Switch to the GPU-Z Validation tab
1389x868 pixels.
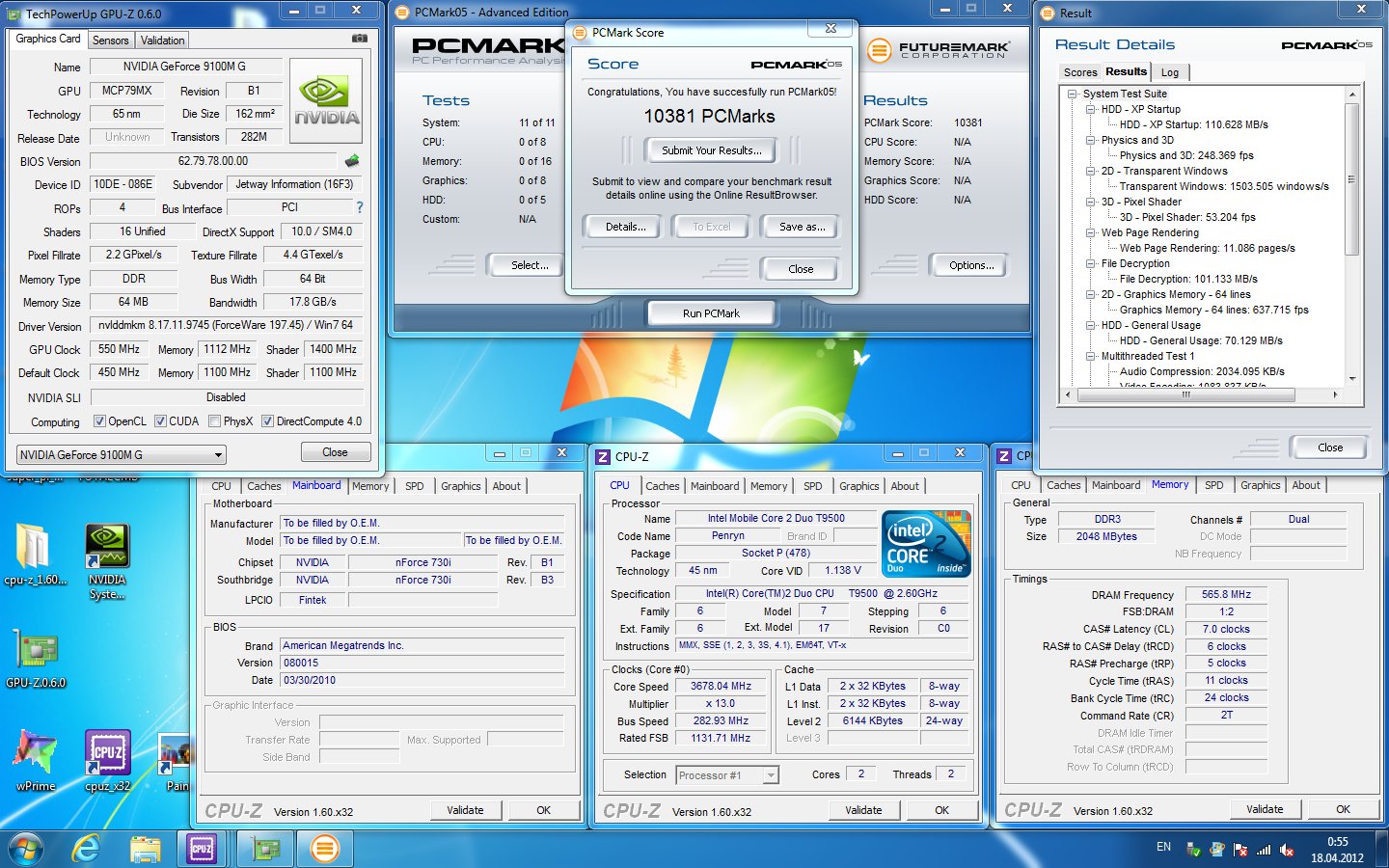pos(162,41)
